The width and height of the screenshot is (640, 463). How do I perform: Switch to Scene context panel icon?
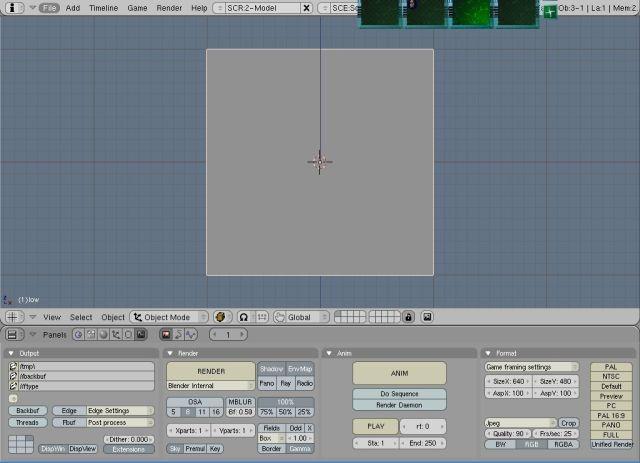point(141,335)
